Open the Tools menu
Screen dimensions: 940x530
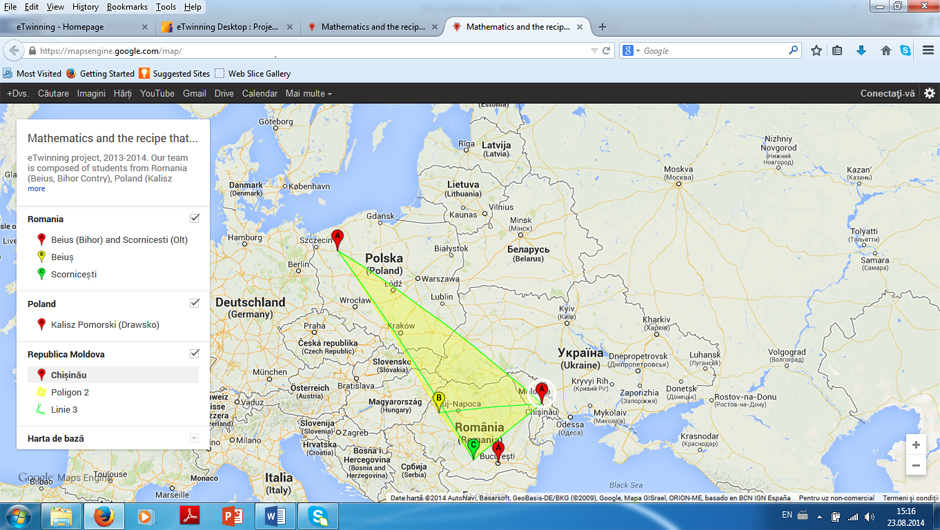click(x=166, y=7)
